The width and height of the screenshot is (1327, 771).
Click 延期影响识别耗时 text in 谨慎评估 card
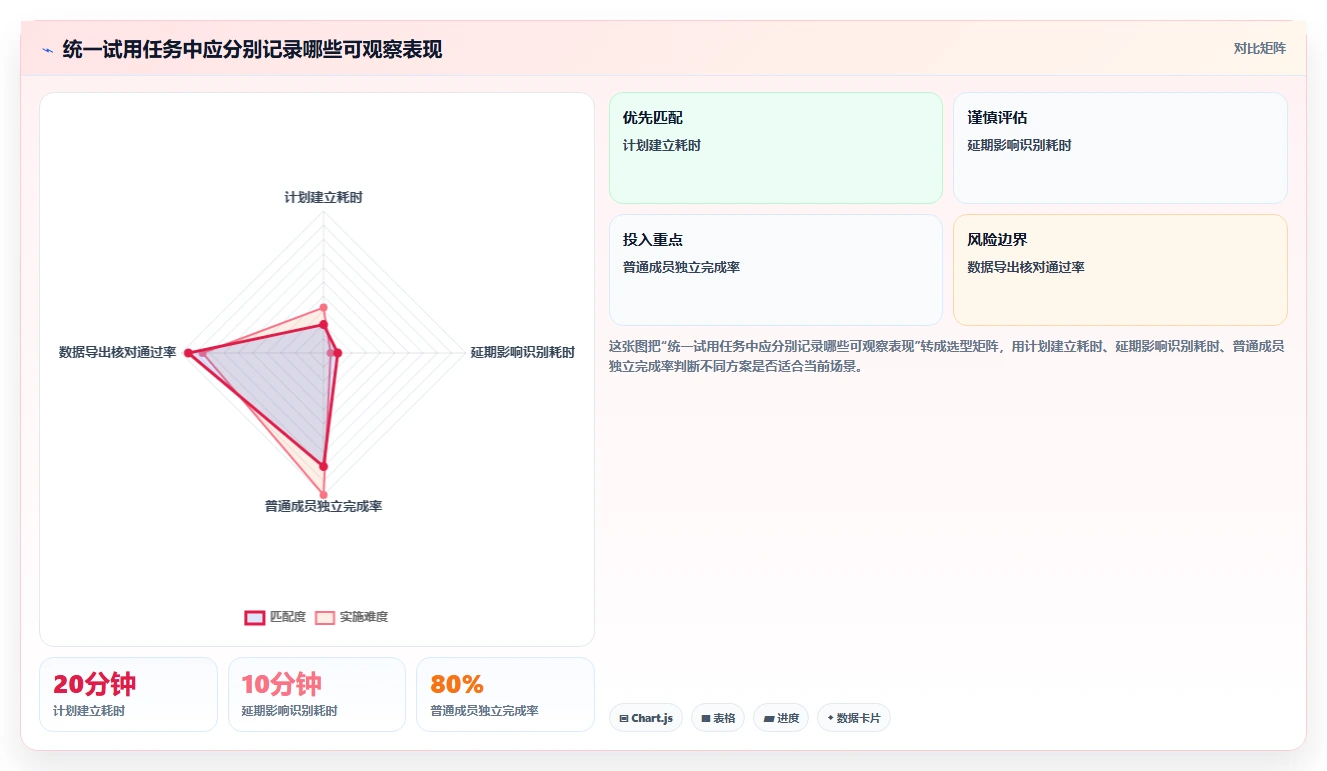tap(1019, 145)
